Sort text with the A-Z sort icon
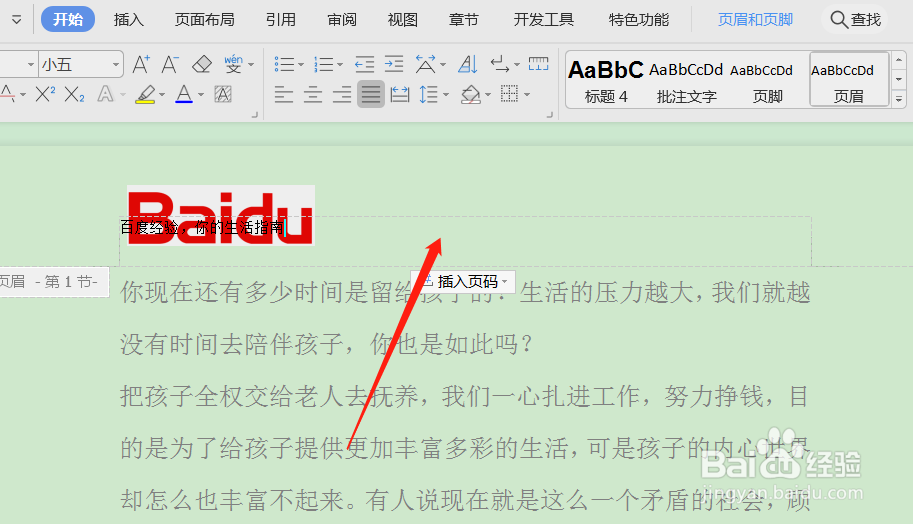 click(468, 64)
